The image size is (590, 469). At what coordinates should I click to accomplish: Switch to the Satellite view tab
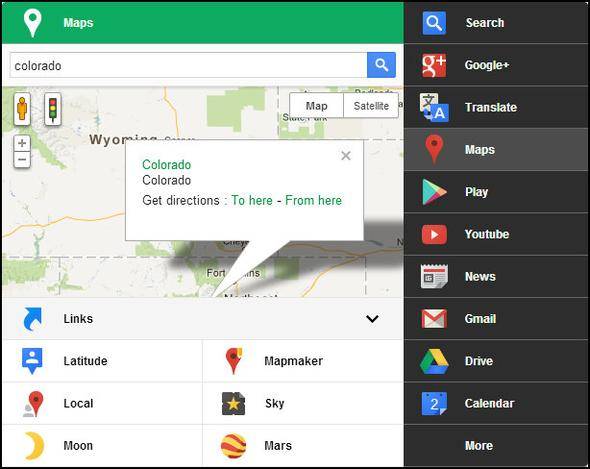pos(371,106)
